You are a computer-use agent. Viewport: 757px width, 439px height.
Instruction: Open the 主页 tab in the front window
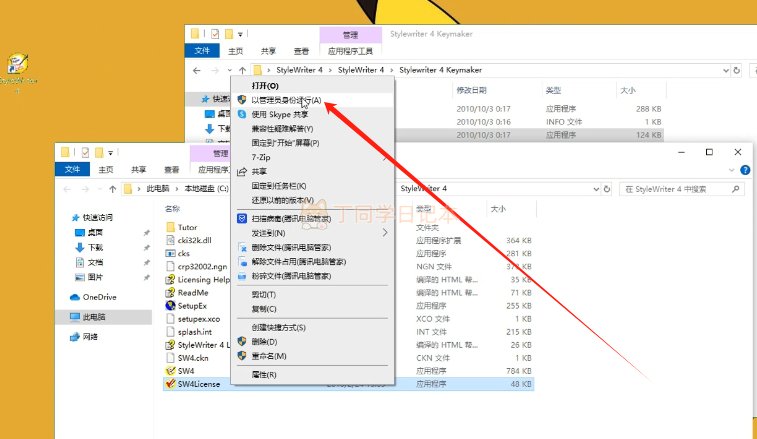click(106, 170)
